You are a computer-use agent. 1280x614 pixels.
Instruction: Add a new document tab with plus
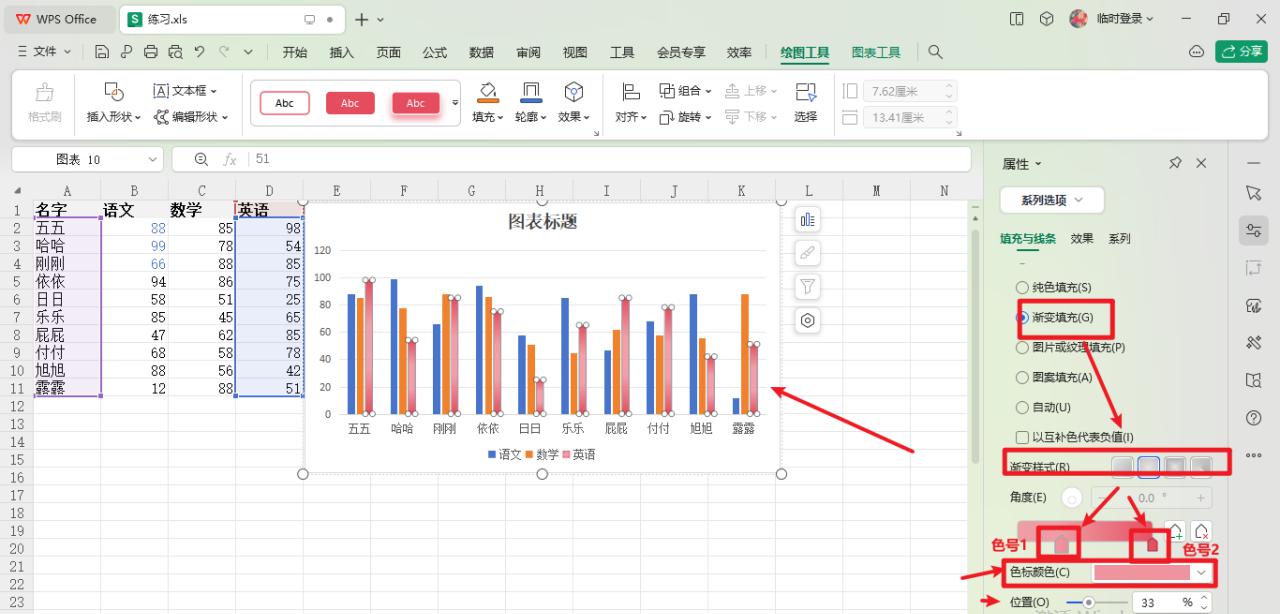click(x=361, y=19)
